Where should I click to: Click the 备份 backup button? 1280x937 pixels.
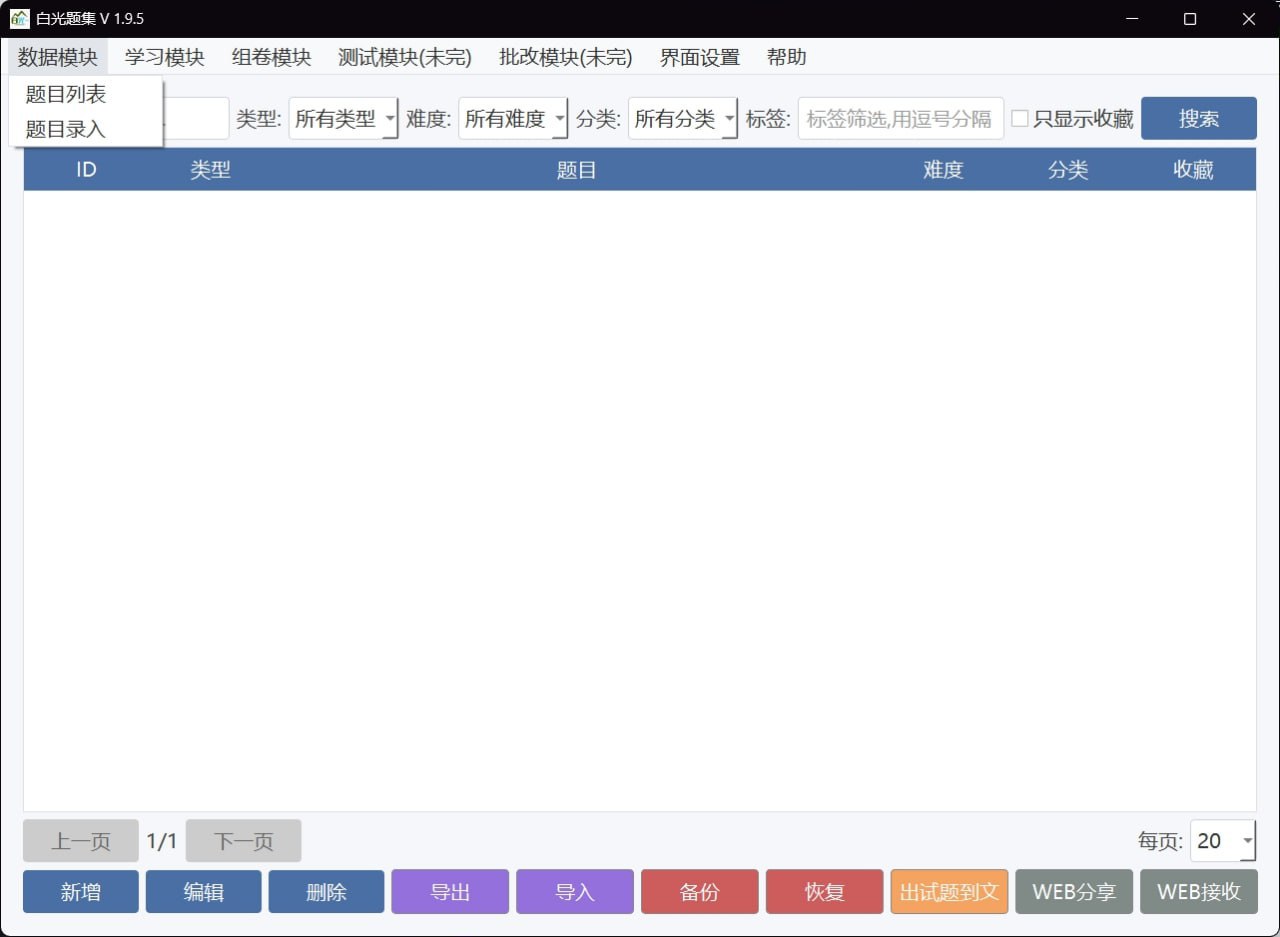tap(699, 891)
